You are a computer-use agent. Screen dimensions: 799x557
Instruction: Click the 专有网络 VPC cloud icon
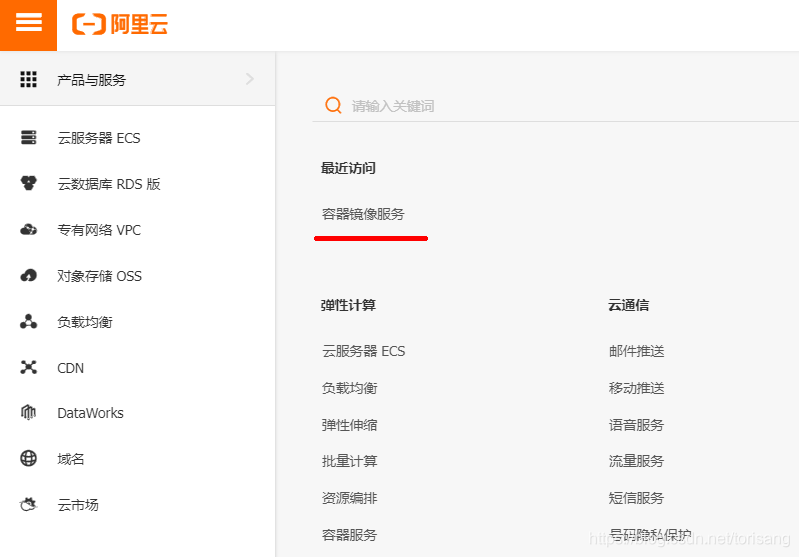tap(29, 230)
